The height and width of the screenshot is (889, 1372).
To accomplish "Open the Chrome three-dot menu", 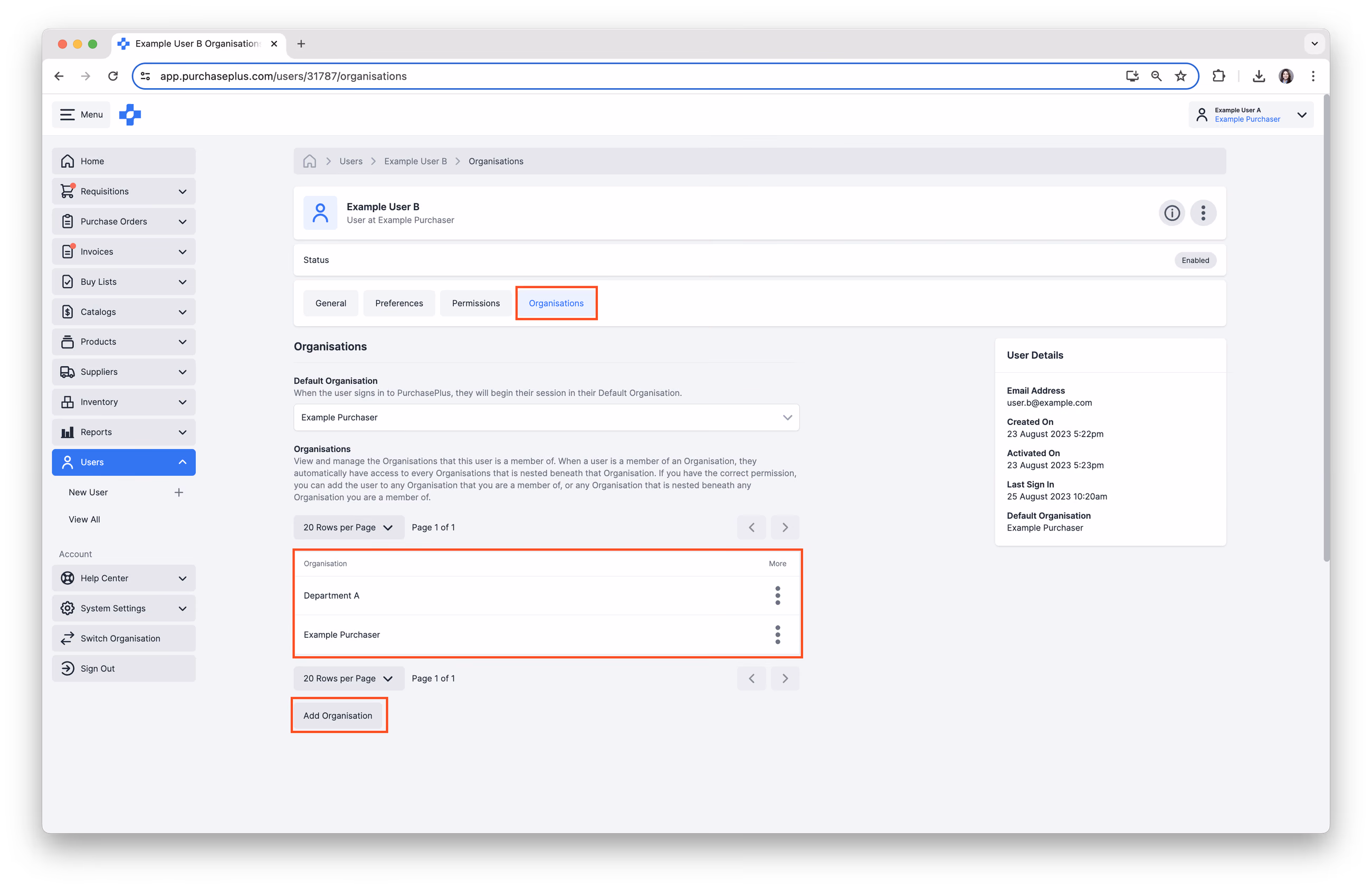I will [1312, 76].
